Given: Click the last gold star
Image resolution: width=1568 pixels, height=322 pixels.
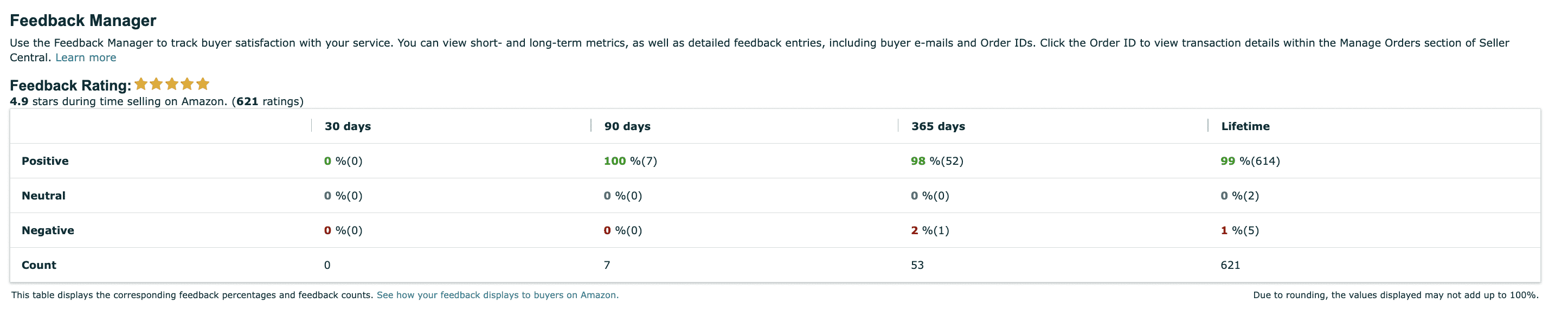Looking at the screenshot, I should tap(203, 84).
